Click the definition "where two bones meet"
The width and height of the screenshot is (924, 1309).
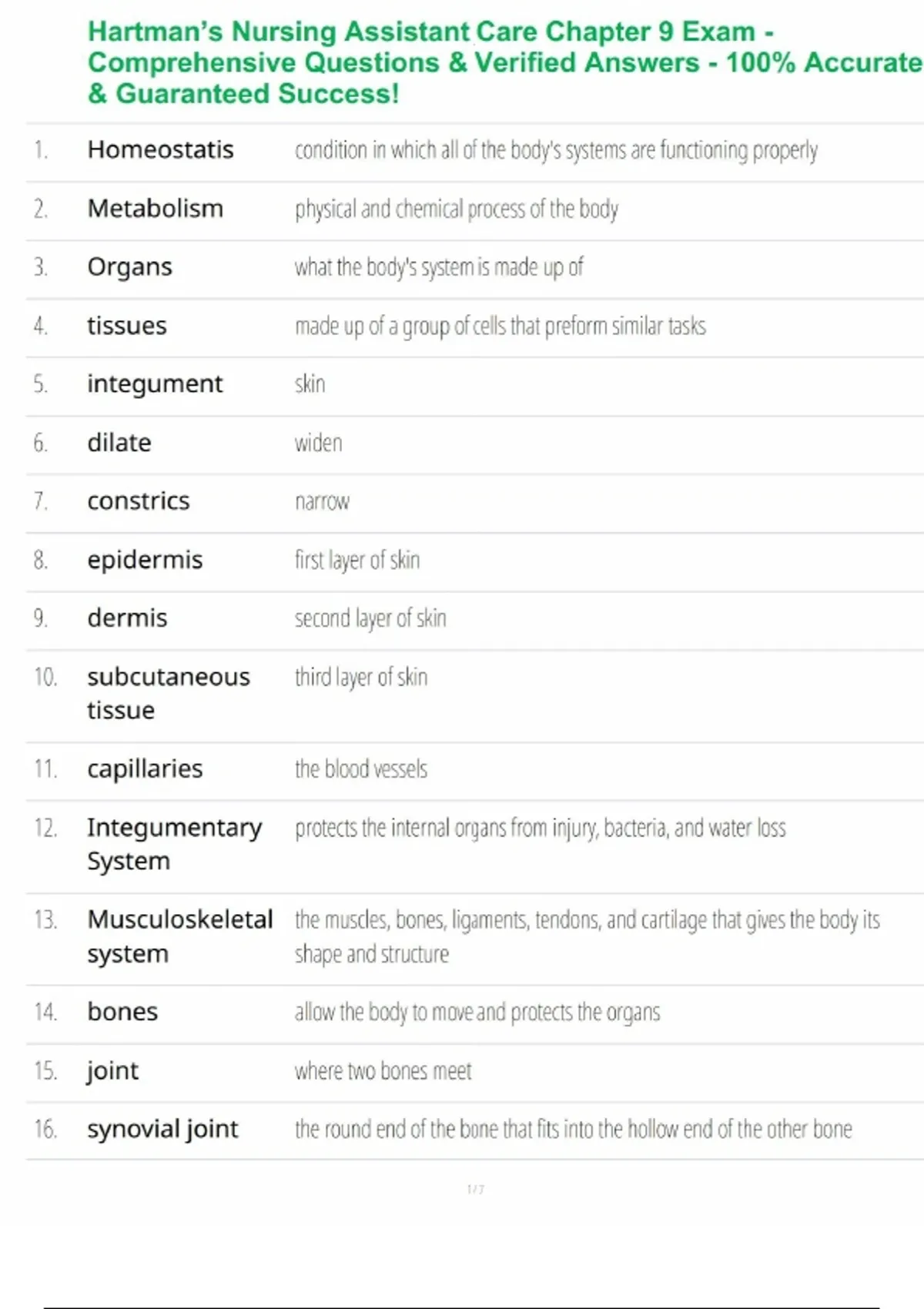coord(383,1071)
